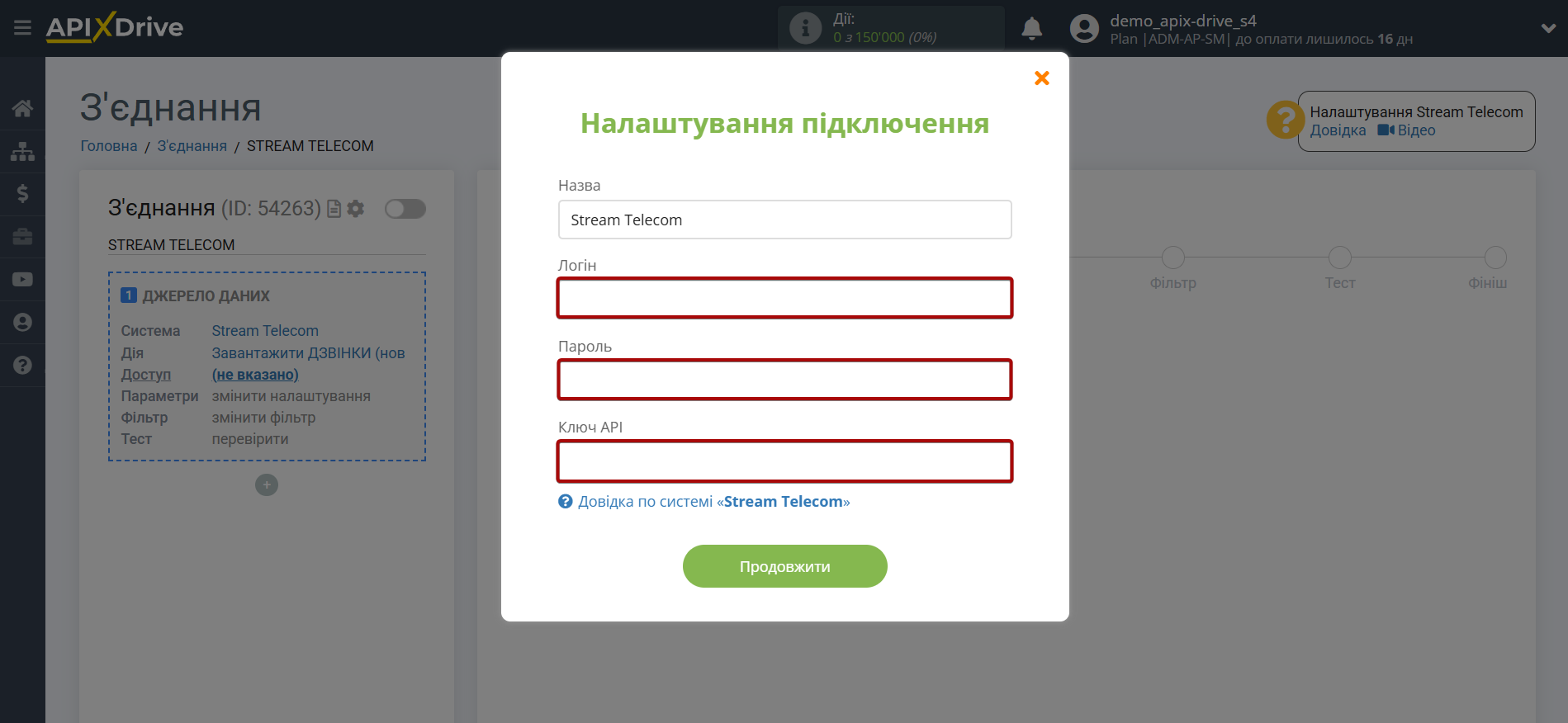Click the Назва input field

pyautogui.click(x=784, y=220)
